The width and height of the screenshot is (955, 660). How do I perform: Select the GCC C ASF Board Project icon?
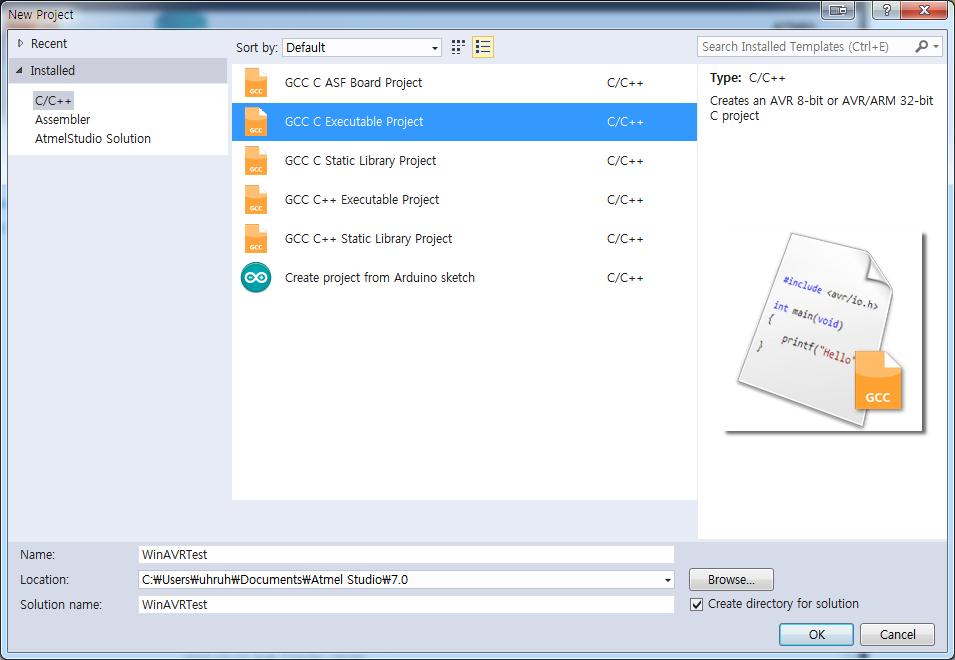tap(257, 82)
